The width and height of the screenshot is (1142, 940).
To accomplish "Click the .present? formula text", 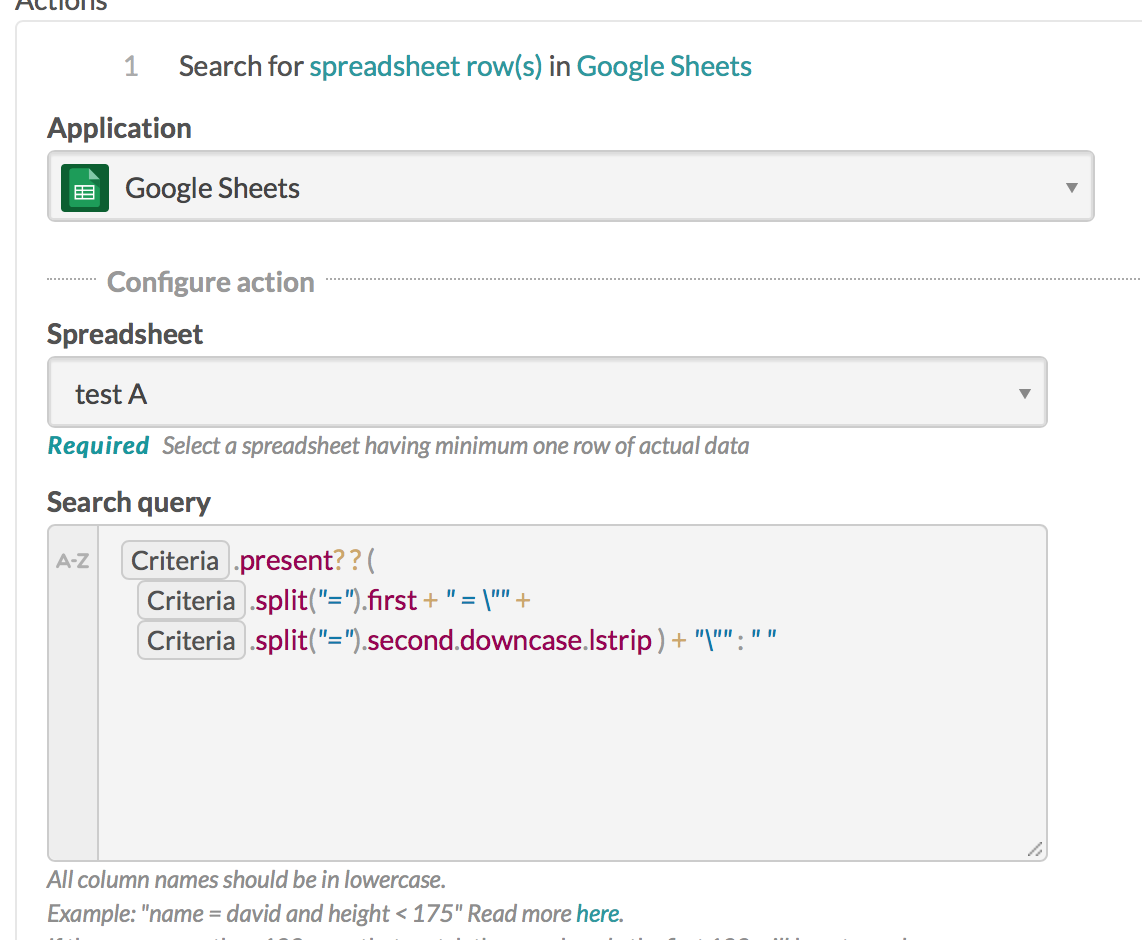I will click(289, 561).
